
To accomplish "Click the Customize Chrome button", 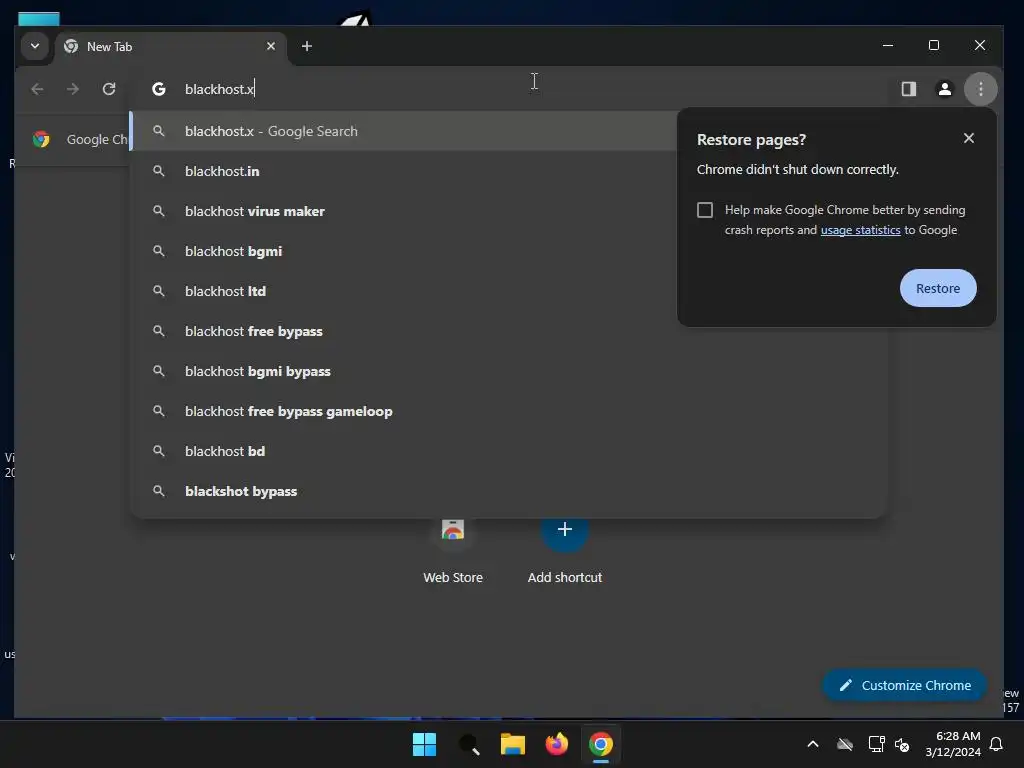I will point(904,685).
